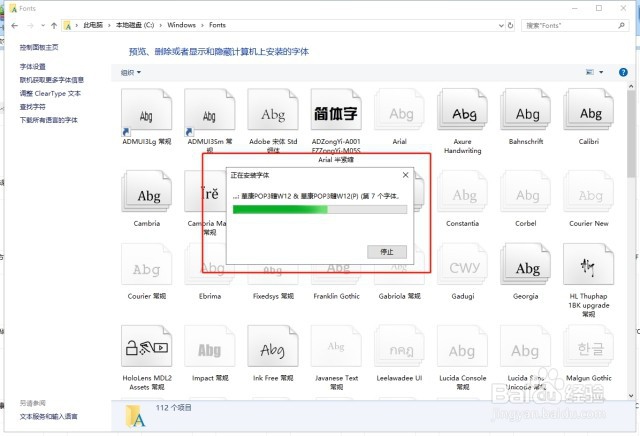Select the Cambria font icon

click(147, 192)
